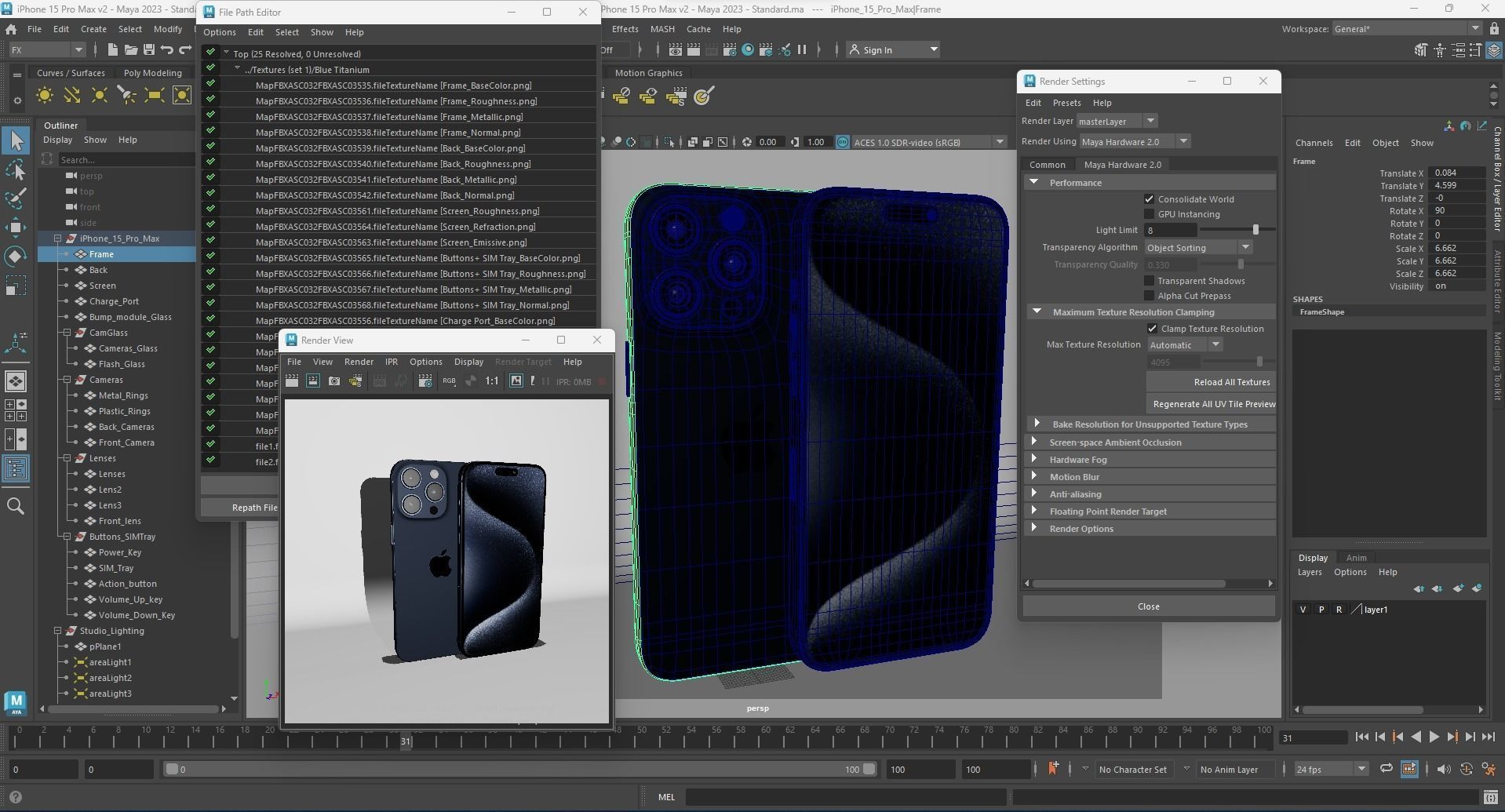This screenshot has height=812, width=1505.
Task: Click the RGB channels icon in Render View
Action: pos(449,381)
